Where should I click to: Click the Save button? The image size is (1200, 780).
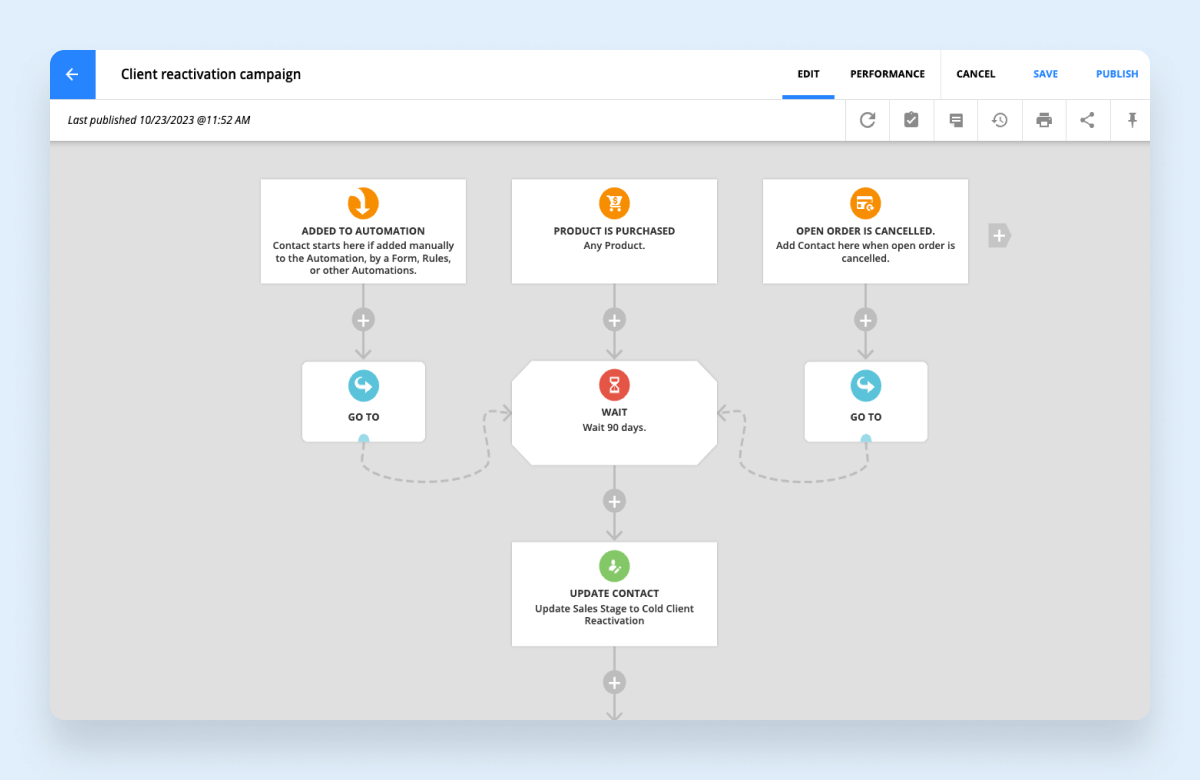(1045, 74)
